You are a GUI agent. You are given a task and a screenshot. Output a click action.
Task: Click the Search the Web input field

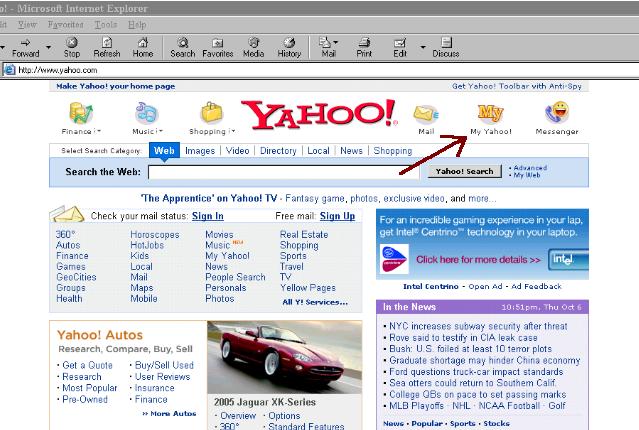point(284,172)
